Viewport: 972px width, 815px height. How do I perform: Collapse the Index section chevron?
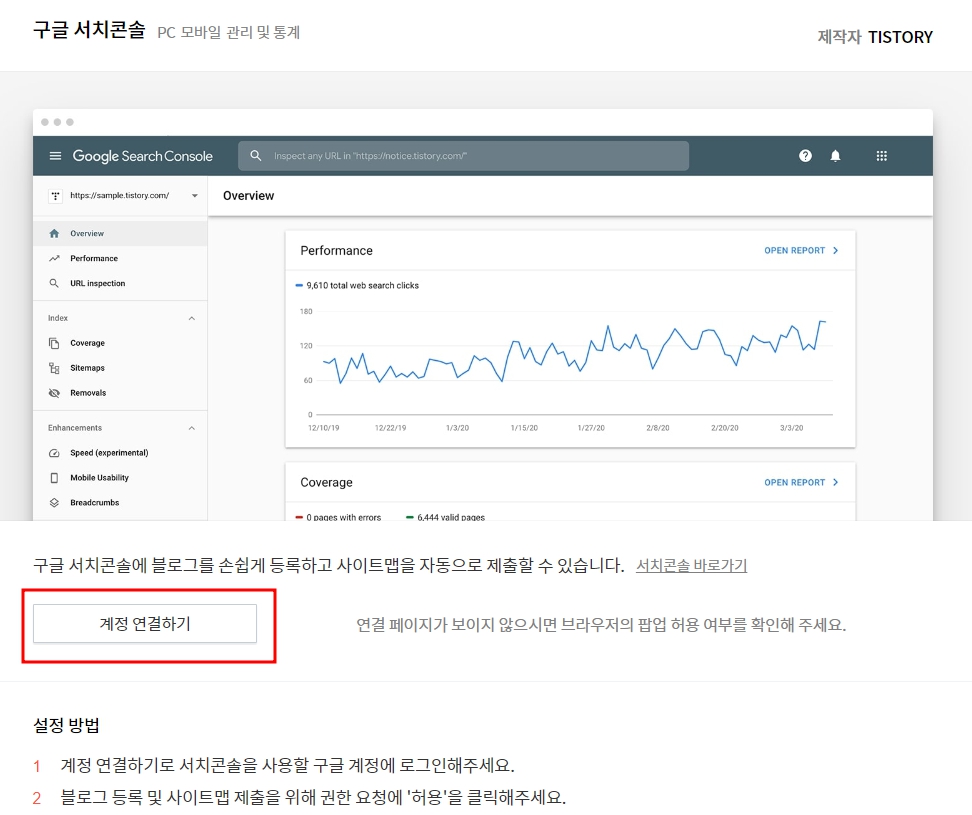pos(192,319)
